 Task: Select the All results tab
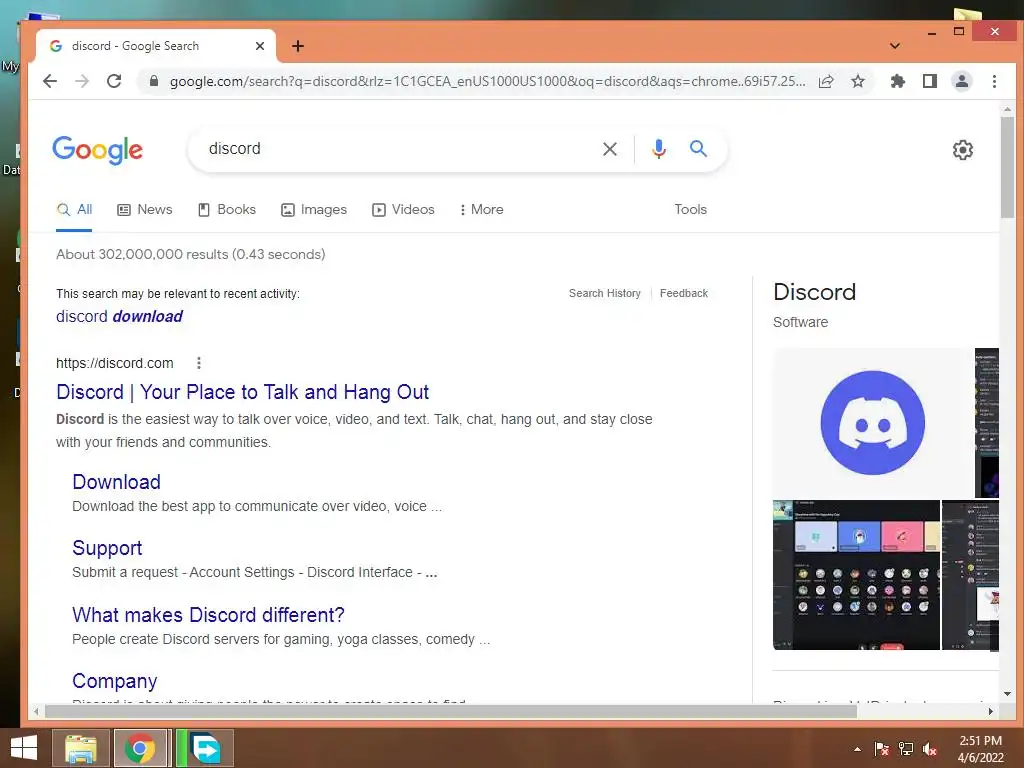pyautogui.click(x=74, y=210)
